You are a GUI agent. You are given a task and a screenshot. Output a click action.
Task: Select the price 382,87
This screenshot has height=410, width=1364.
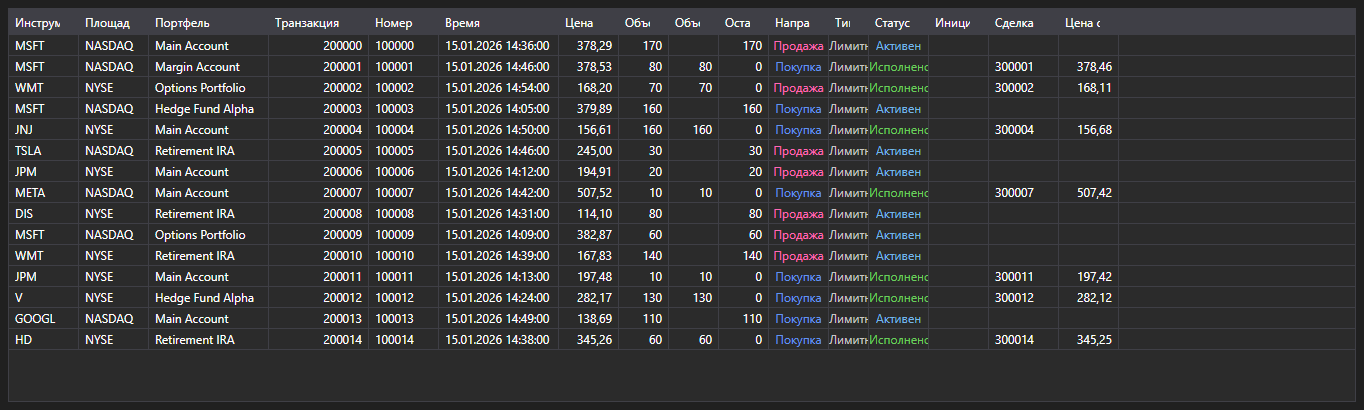click(594, 234)
